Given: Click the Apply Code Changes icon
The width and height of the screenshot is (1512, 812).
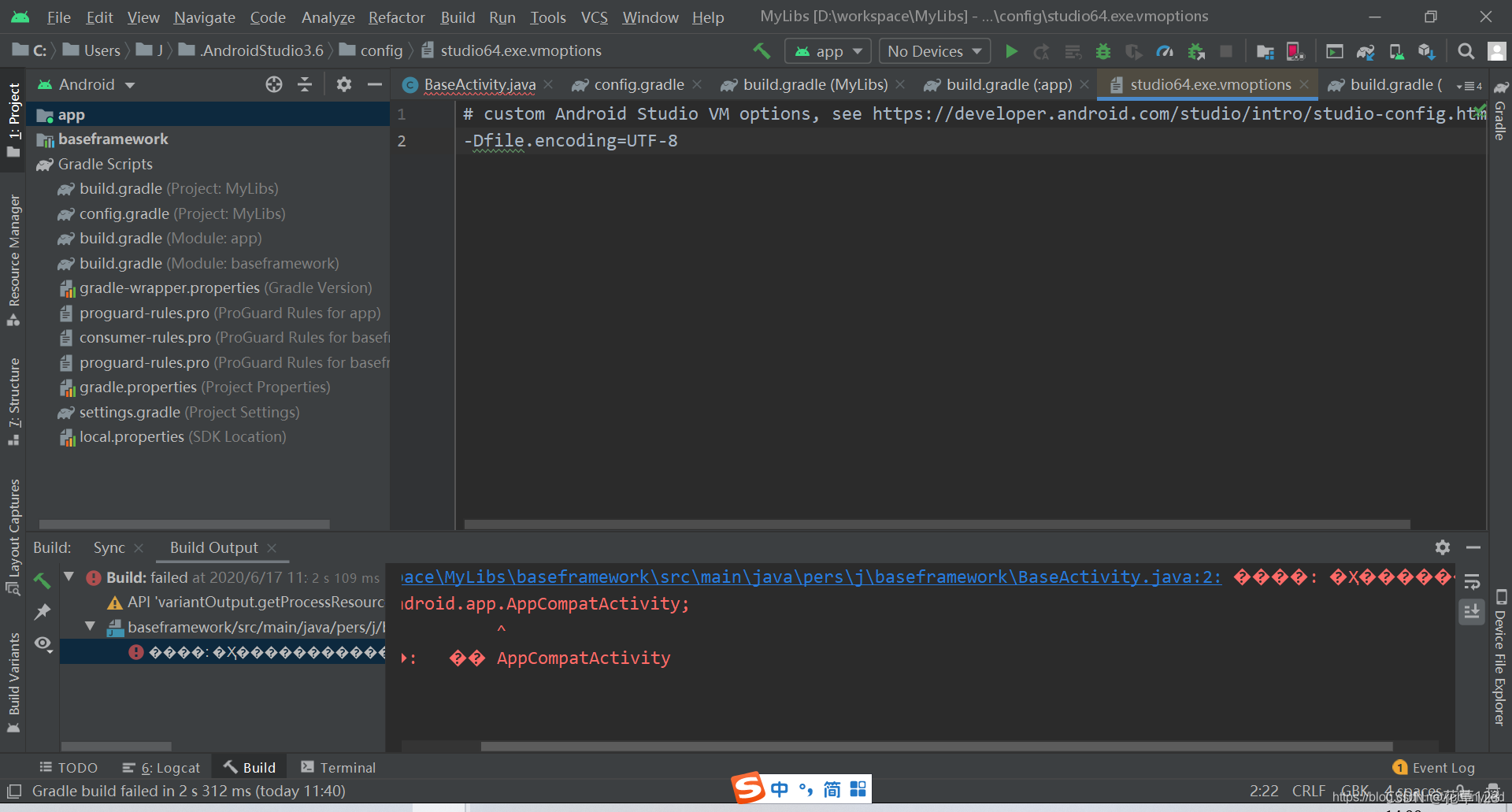Looking at the screenshot, I should coord(1073,51).
